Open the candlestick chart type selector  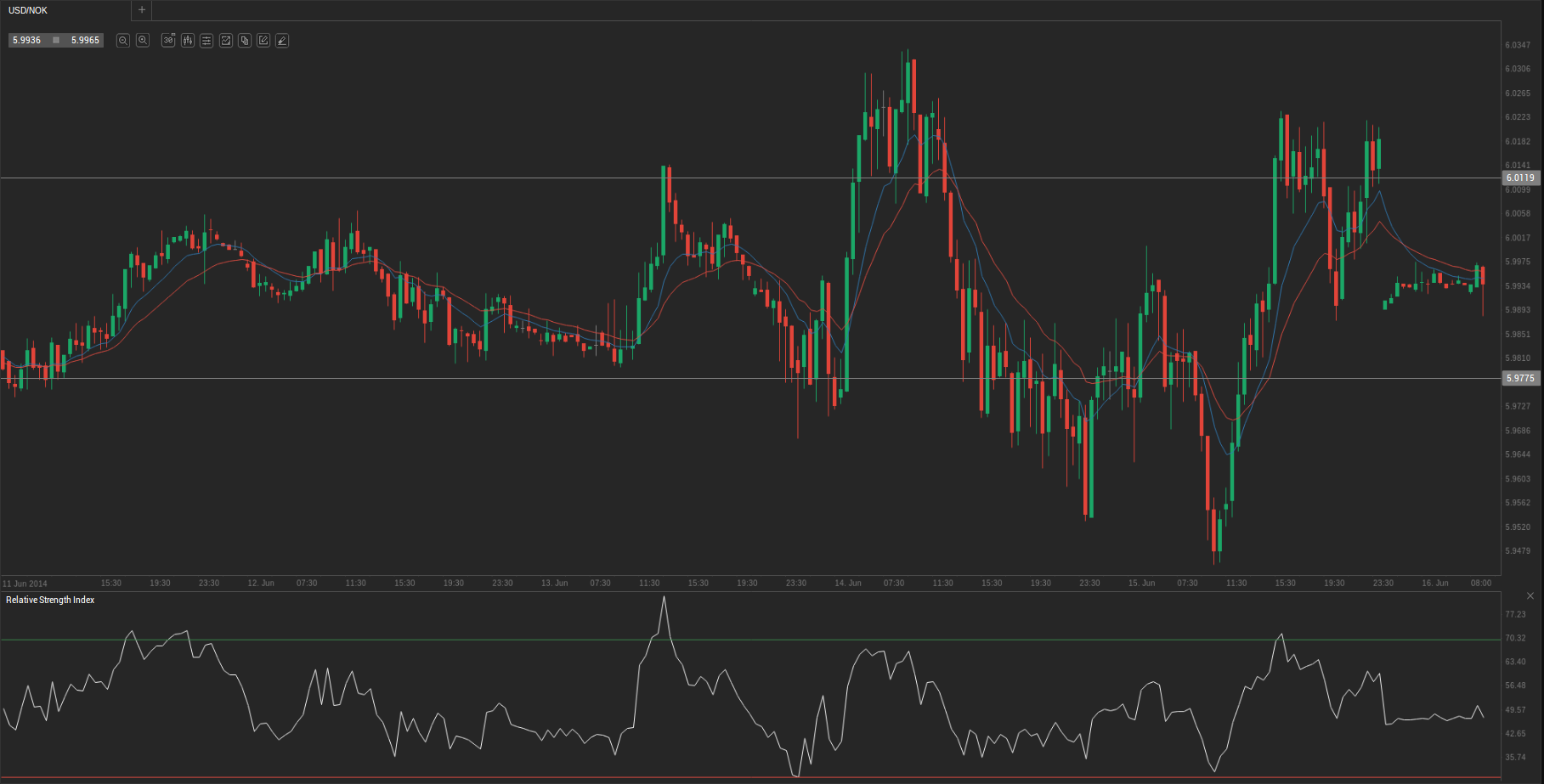tap(188, 41)
